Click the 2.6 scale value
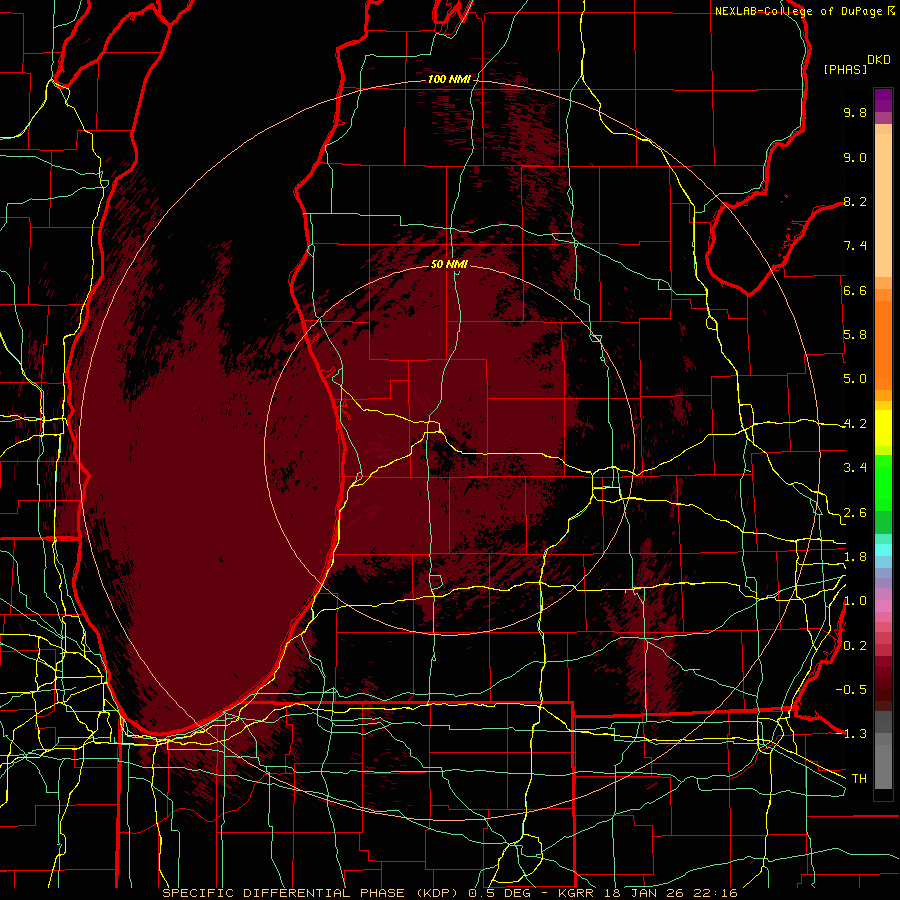This screenshot has width=900, height=900. tap(855, 513)
